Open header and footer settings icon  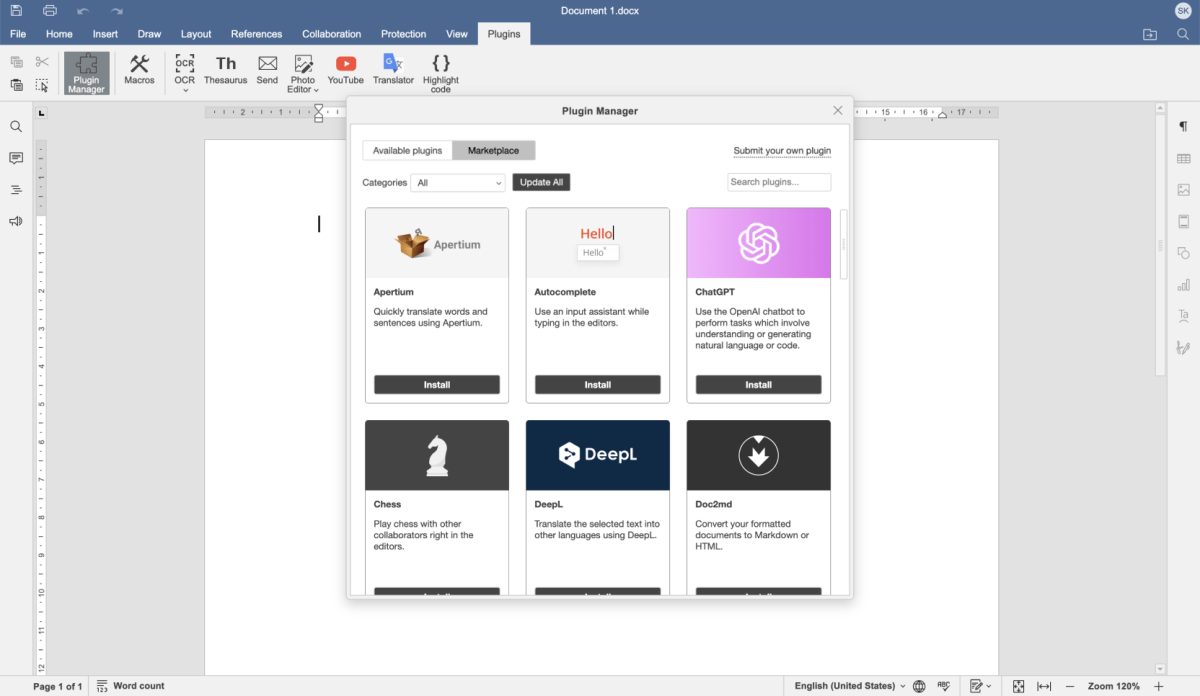click(x=1184, y=221)
